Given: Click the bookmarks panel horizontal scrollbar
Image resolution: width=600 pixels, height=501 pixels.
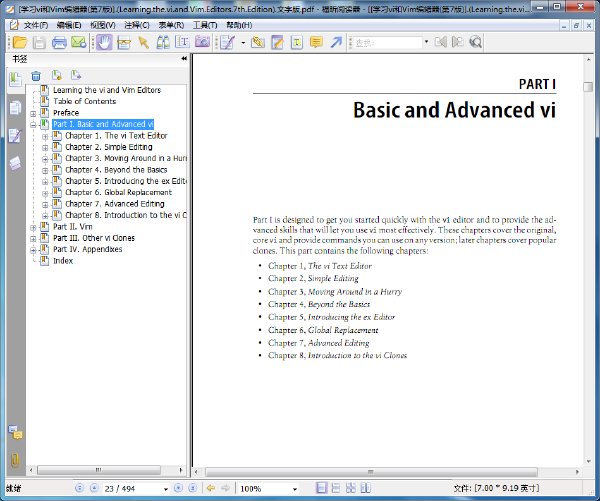Looking at the screenshot, I should point(99,470).
